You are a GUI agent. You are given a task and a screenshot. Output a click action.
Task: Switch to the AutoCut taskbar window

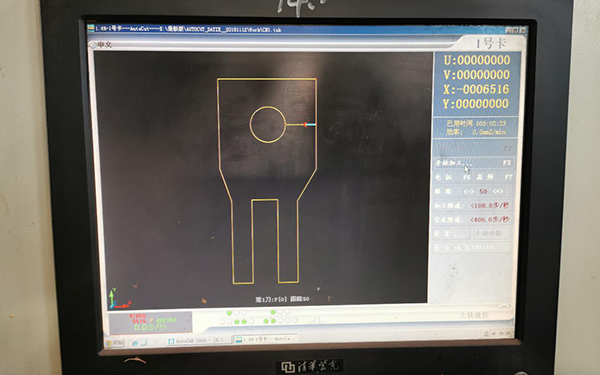(x=265, y=339)
